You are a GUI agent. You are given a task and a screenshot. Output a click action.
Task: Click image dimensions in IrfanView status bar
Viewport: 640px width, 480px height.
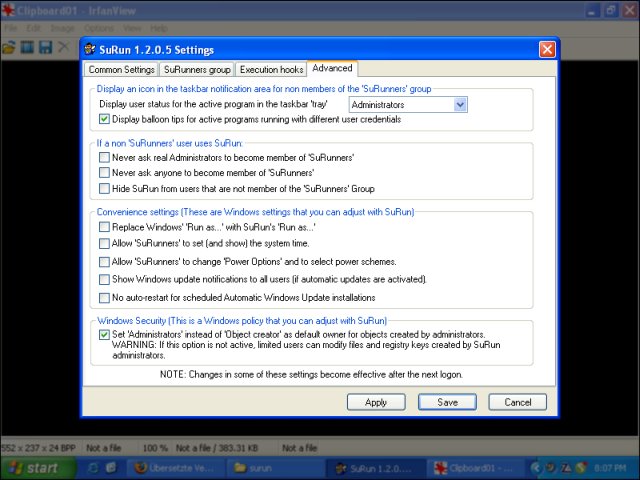(x=38, y=448)
